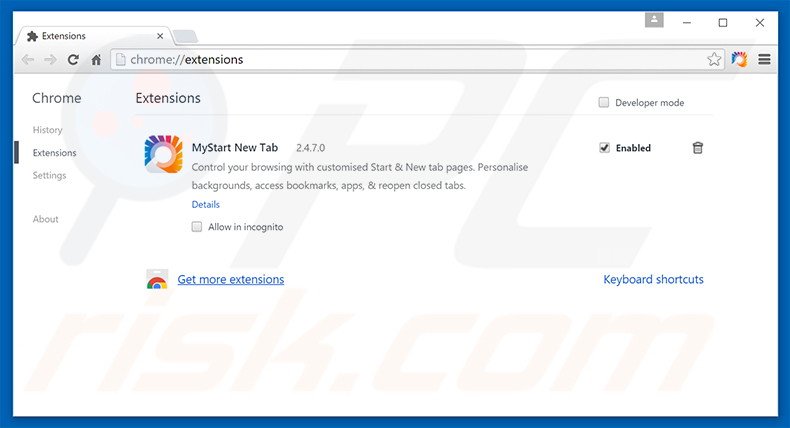Minimize the Chrome window
The height and width of the screenshot is (428, 790).
coord(686,23)
